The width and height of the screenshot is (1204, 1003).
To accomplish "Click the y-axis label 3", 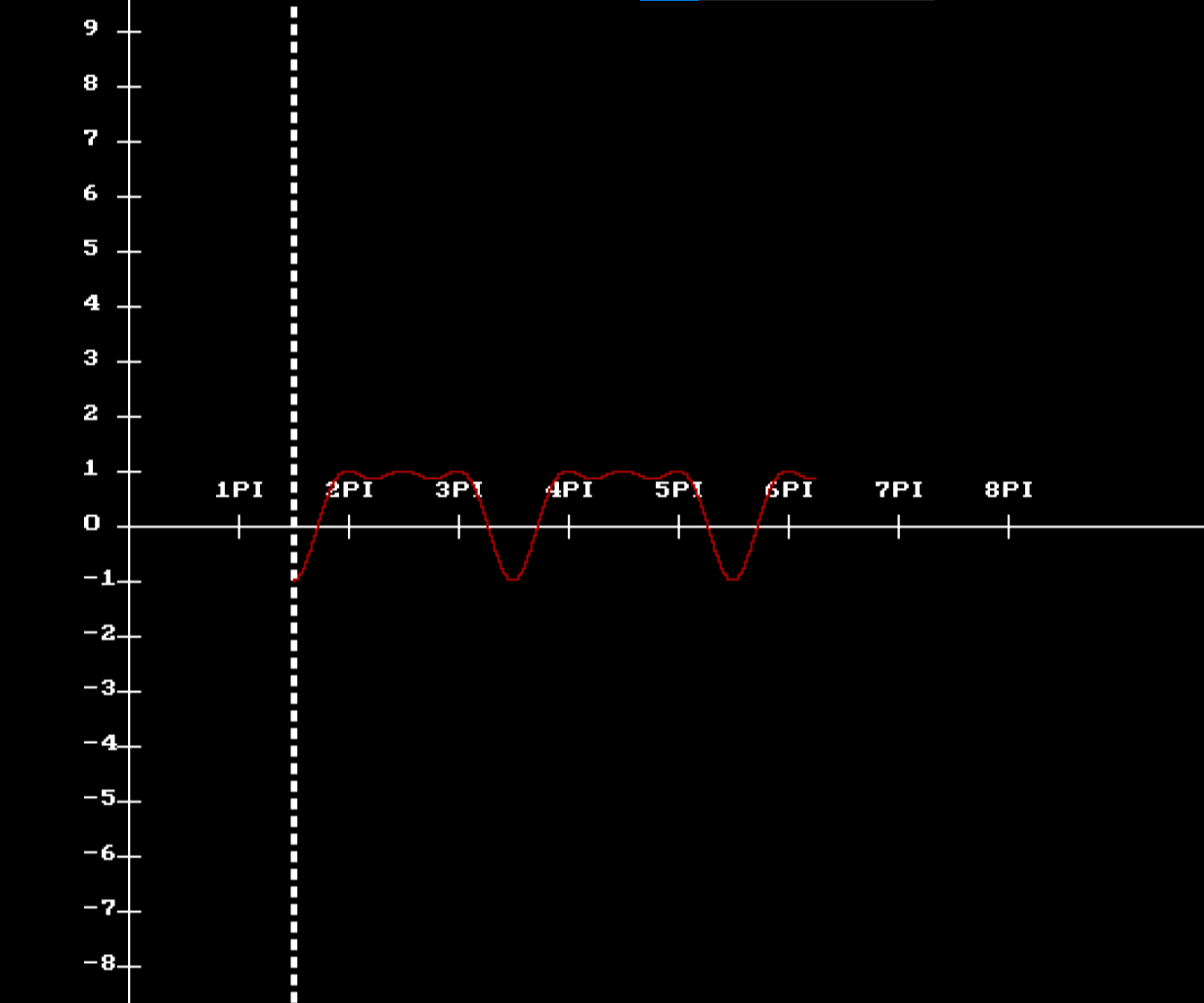I will (92, 358).
